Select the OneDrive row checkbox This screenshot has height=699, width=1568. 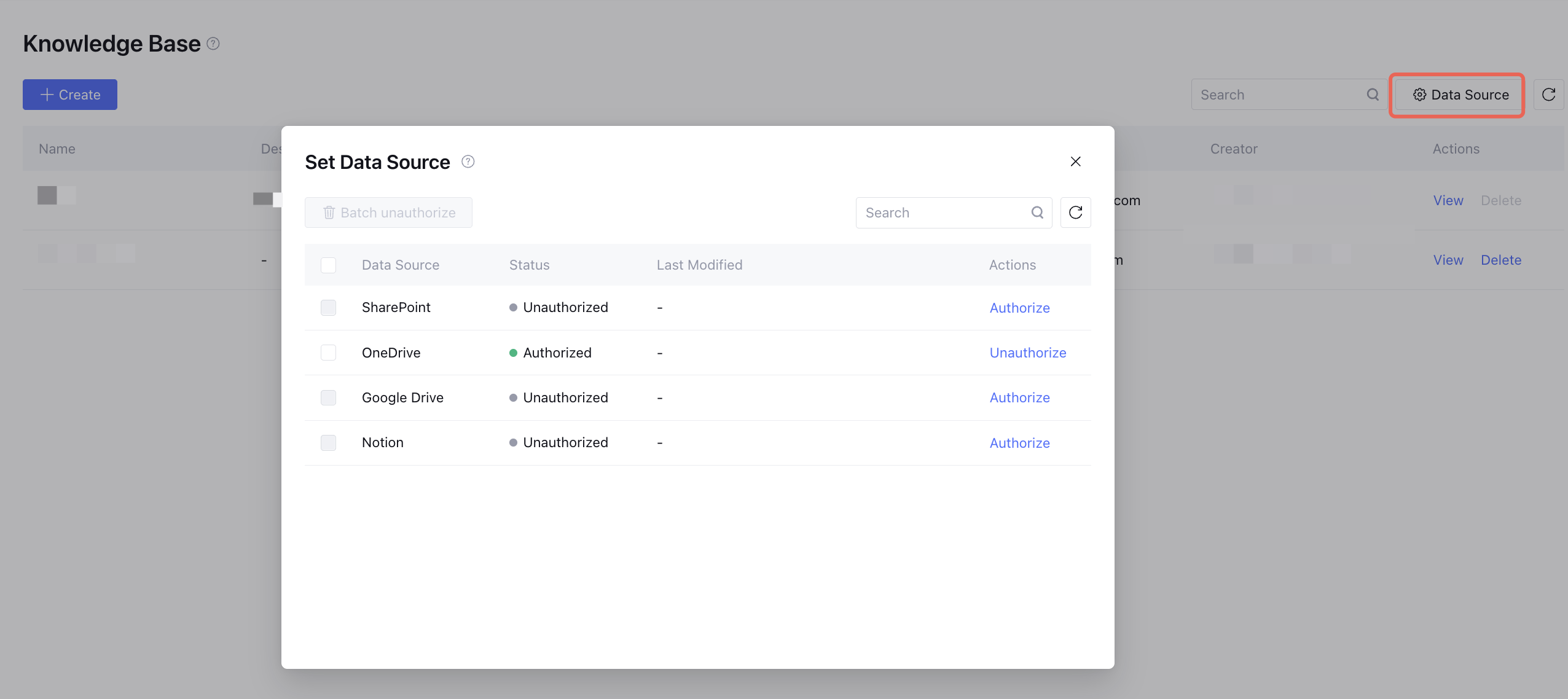tap(328, 353)
